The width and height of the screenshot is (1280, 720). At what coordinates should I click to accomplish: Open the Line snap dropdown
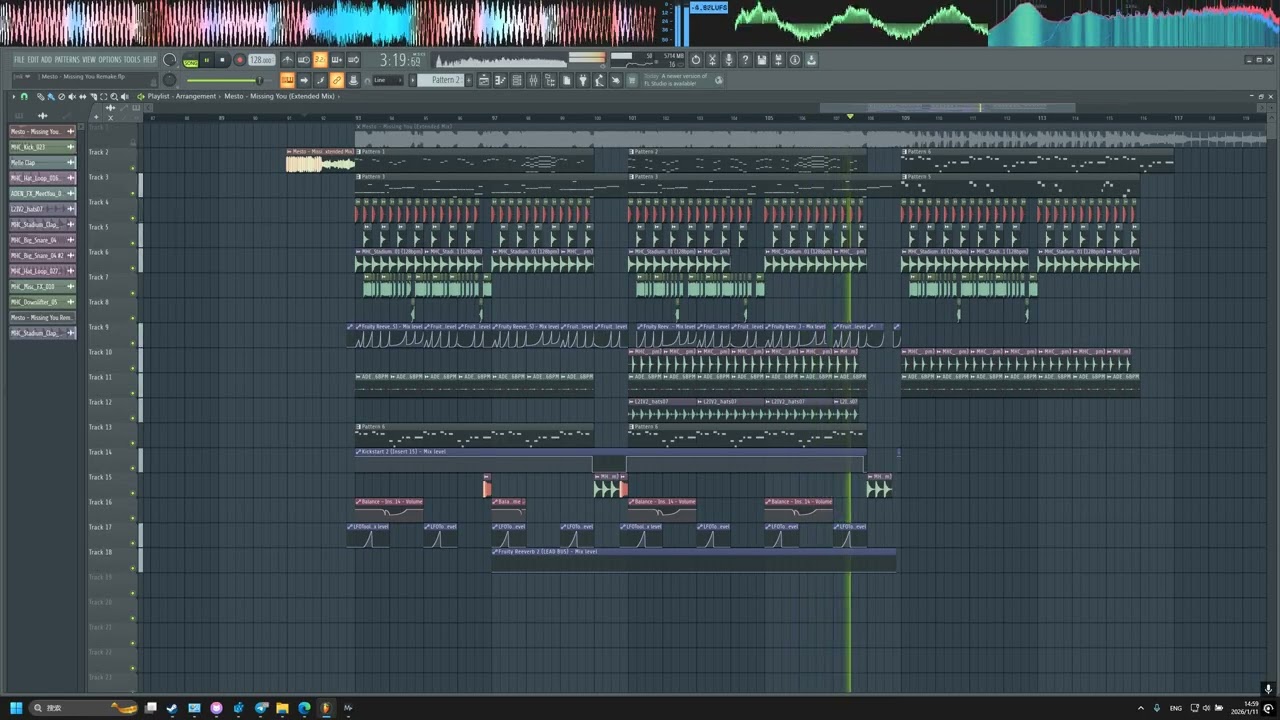(x=387, y=80)
